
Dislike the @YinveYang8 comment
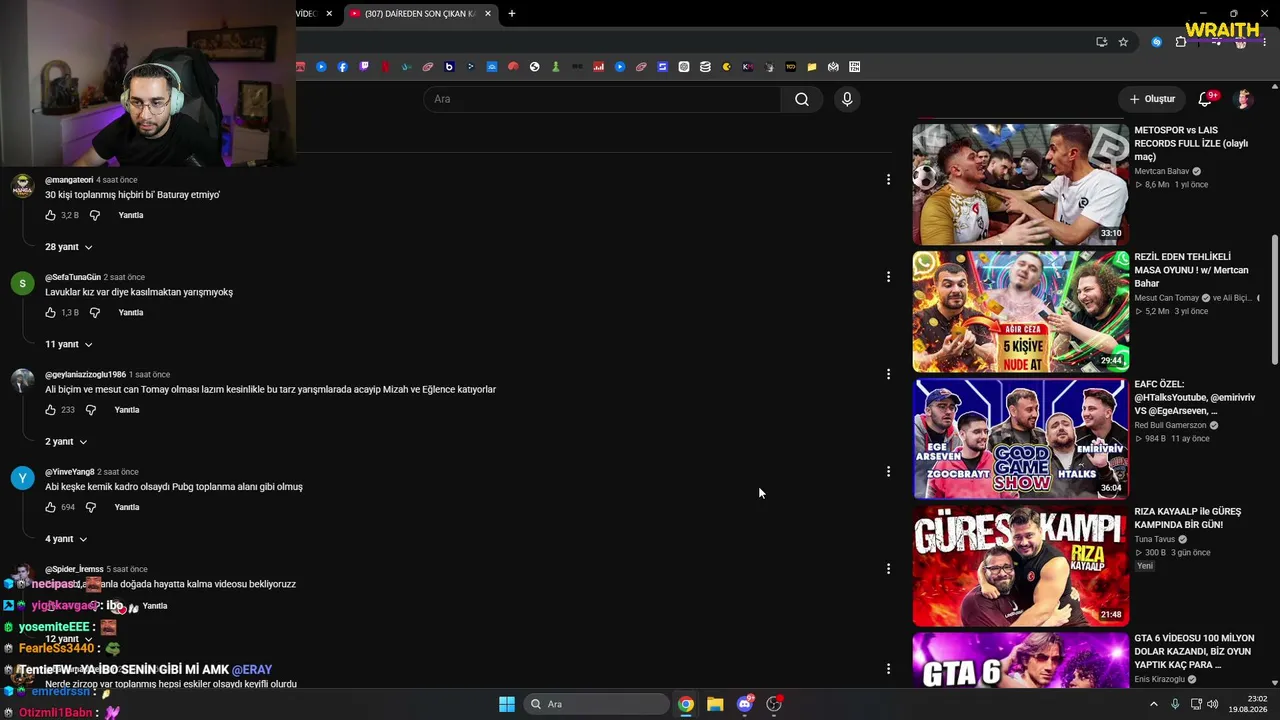click(90, 507)
